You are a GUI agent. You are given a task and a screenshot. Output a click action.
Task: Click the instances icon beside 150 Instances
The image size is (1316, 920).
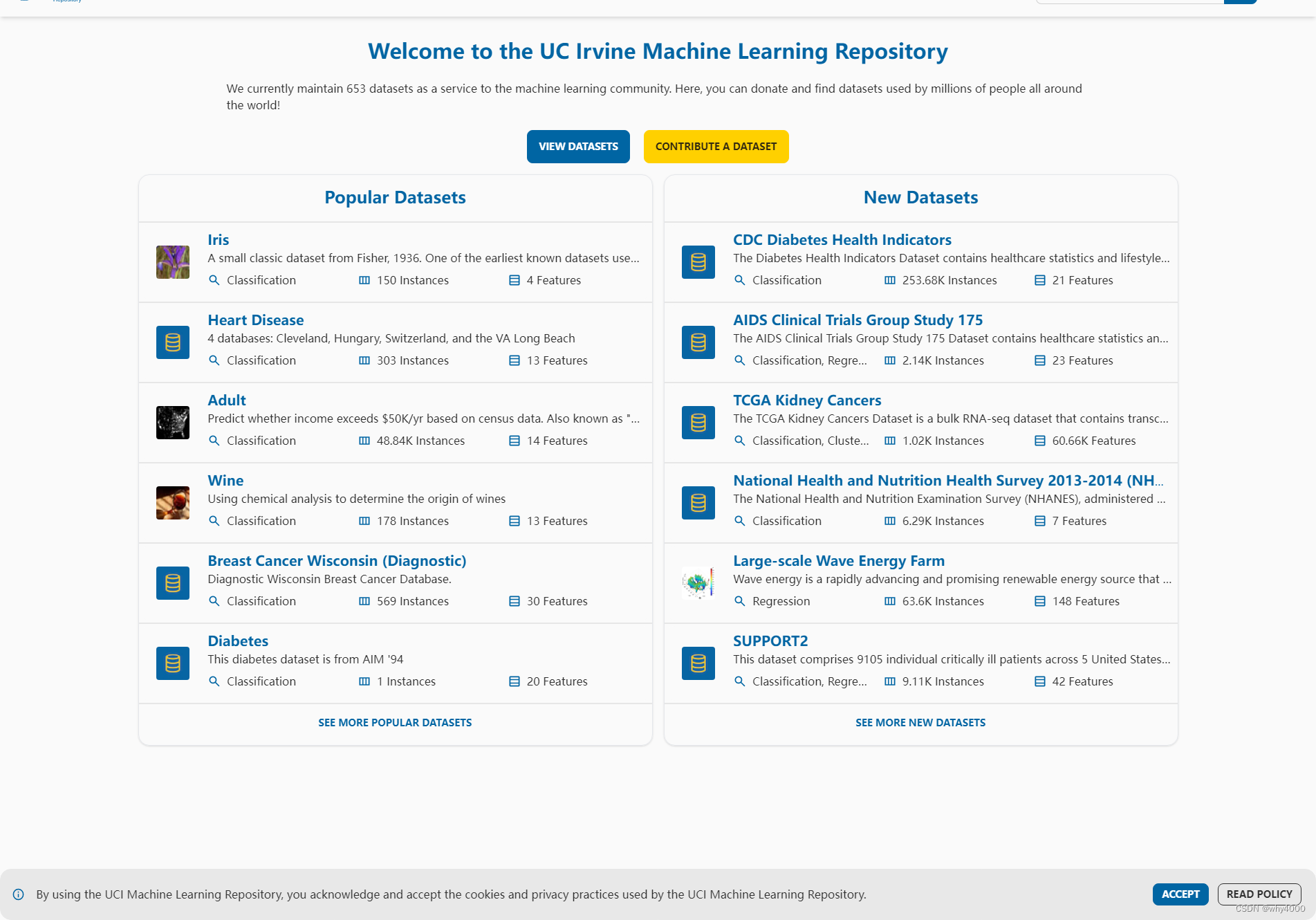[364, 280]
